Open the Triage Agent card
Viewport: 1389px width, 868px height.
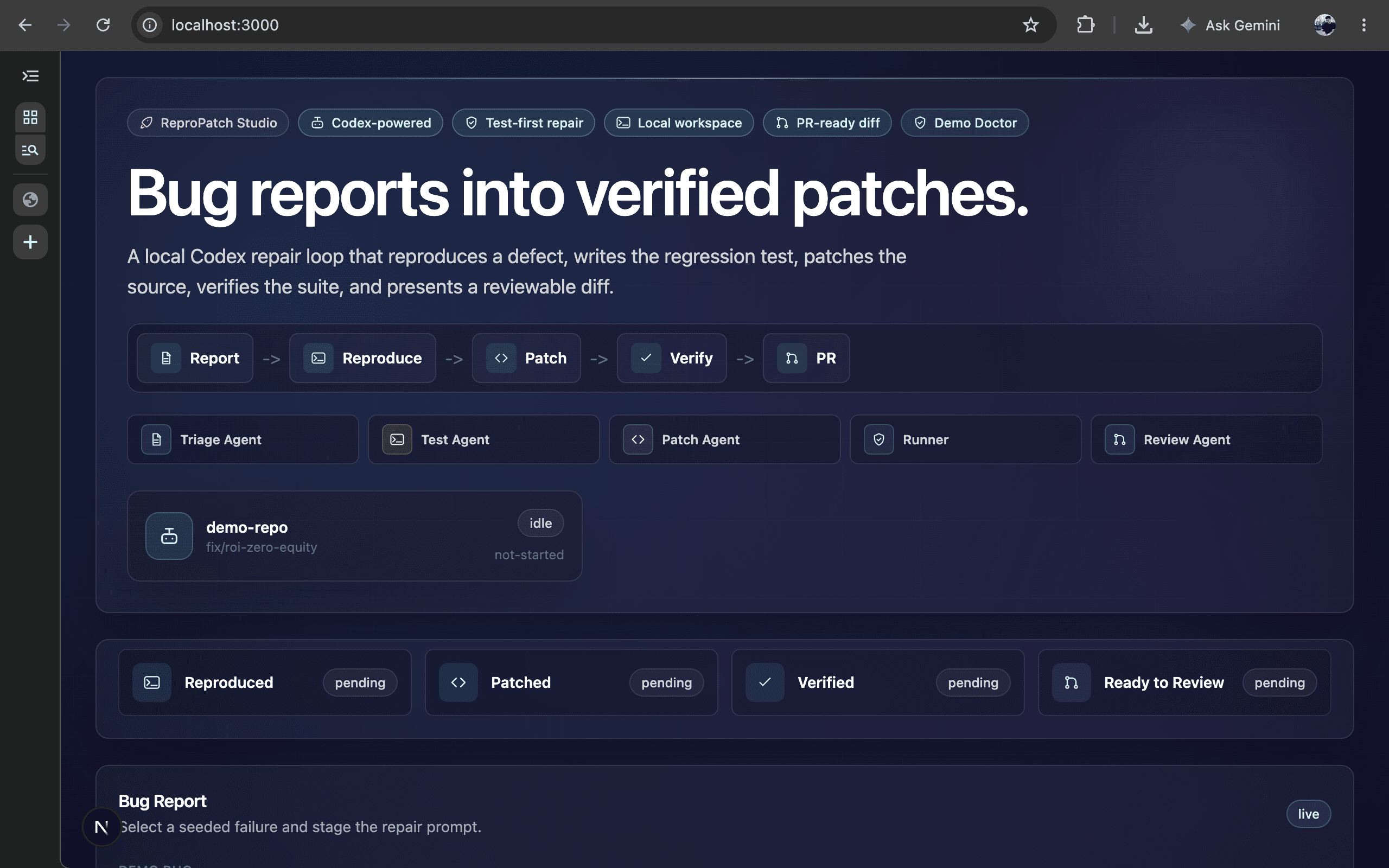click(243, 440)
